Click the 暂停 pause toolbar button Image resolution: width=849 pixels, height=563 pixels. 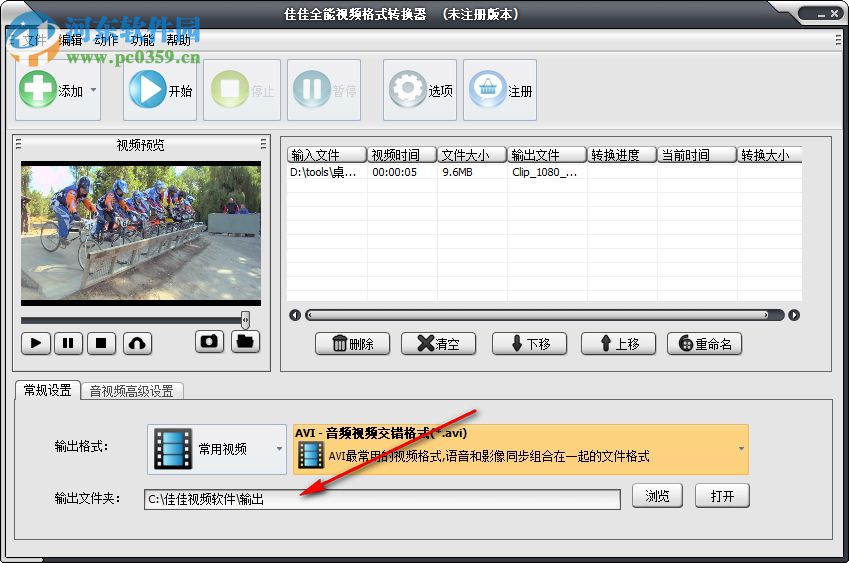pos(324,90)
